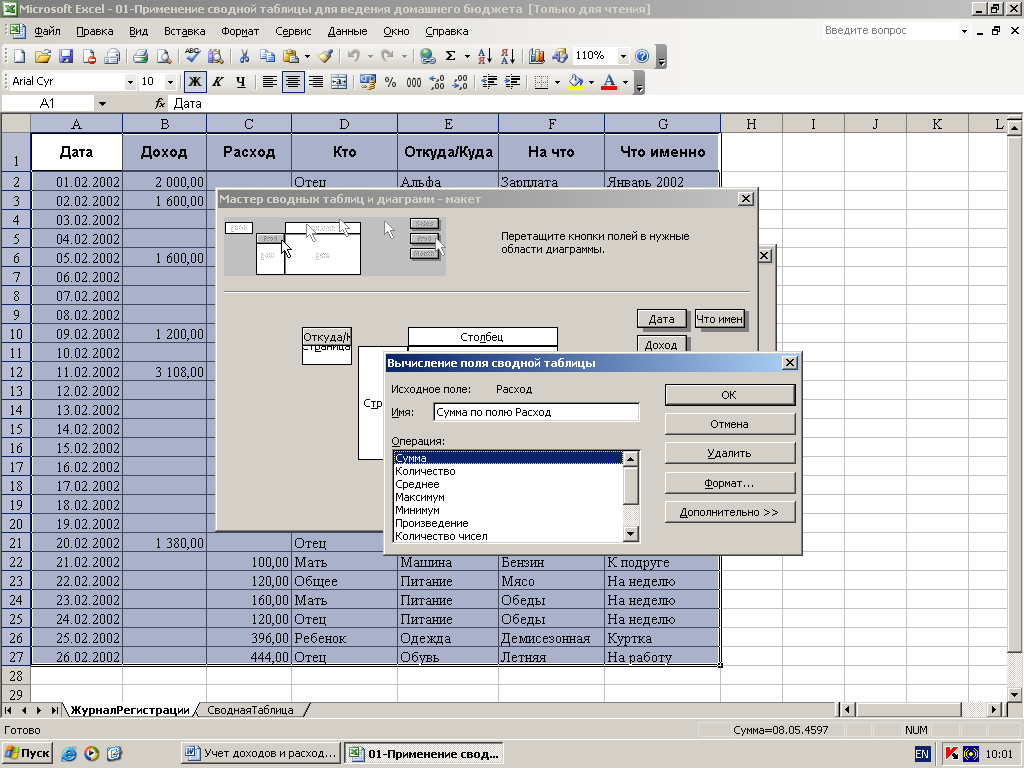This screenshot has width=1024, height=768.
Task: Apply yellow fill color bucket
Action: [575, 82]
